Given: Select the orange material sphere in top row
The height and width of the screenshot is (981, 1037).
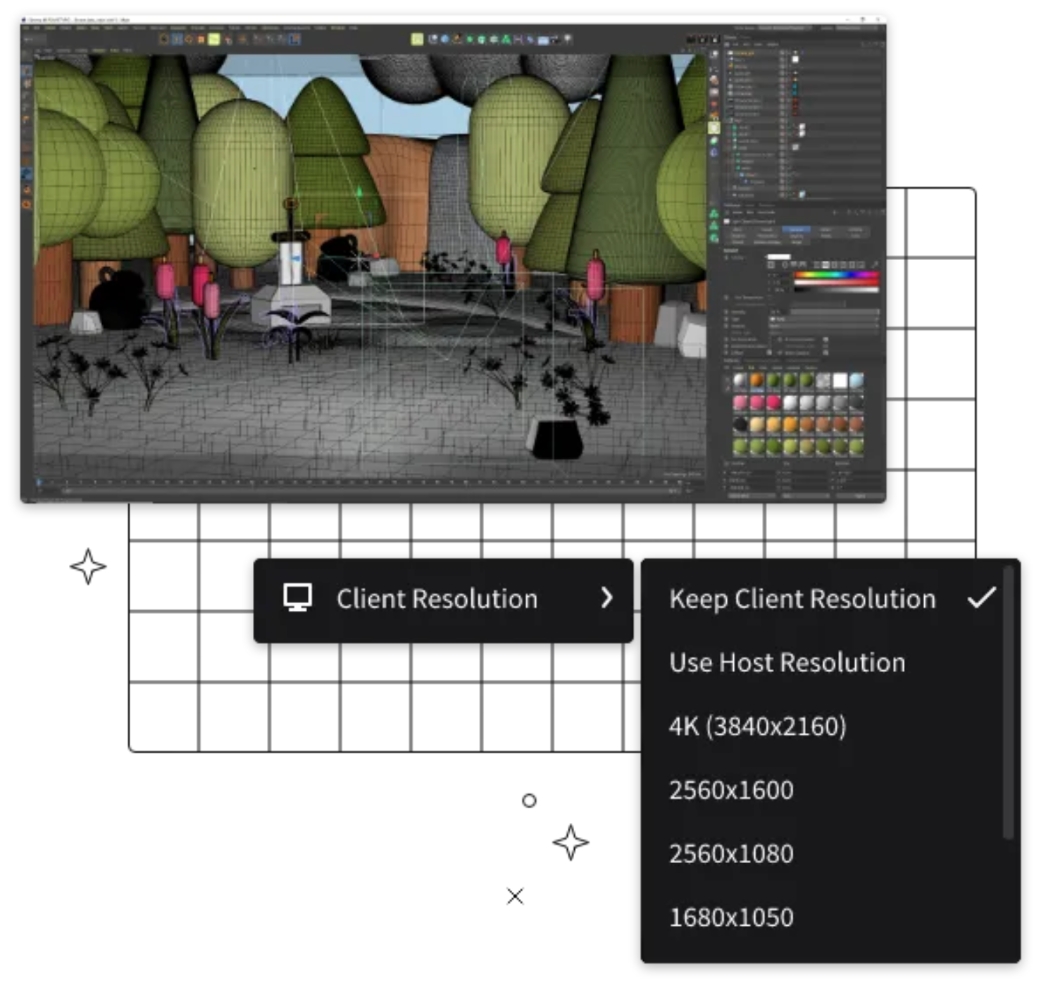Looking at the screenshot, I should click(756, 382).
